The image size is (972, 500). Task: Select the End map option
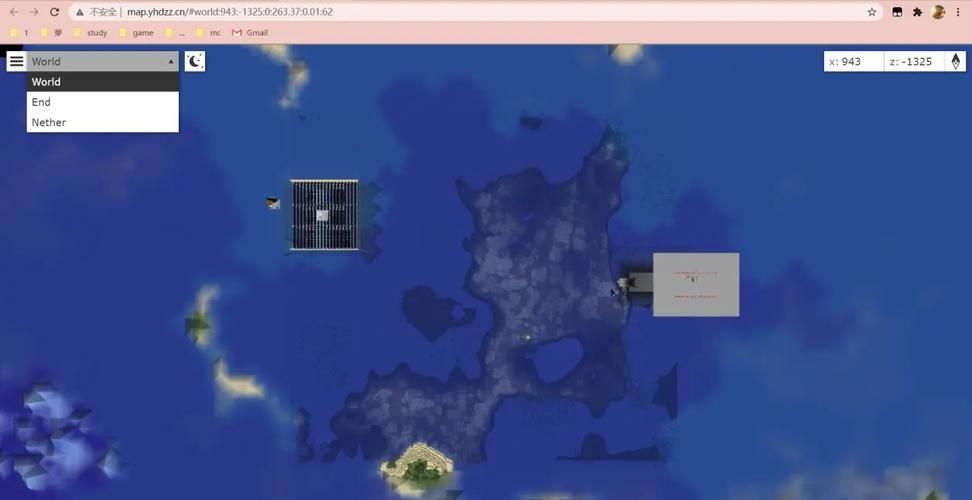103,102
